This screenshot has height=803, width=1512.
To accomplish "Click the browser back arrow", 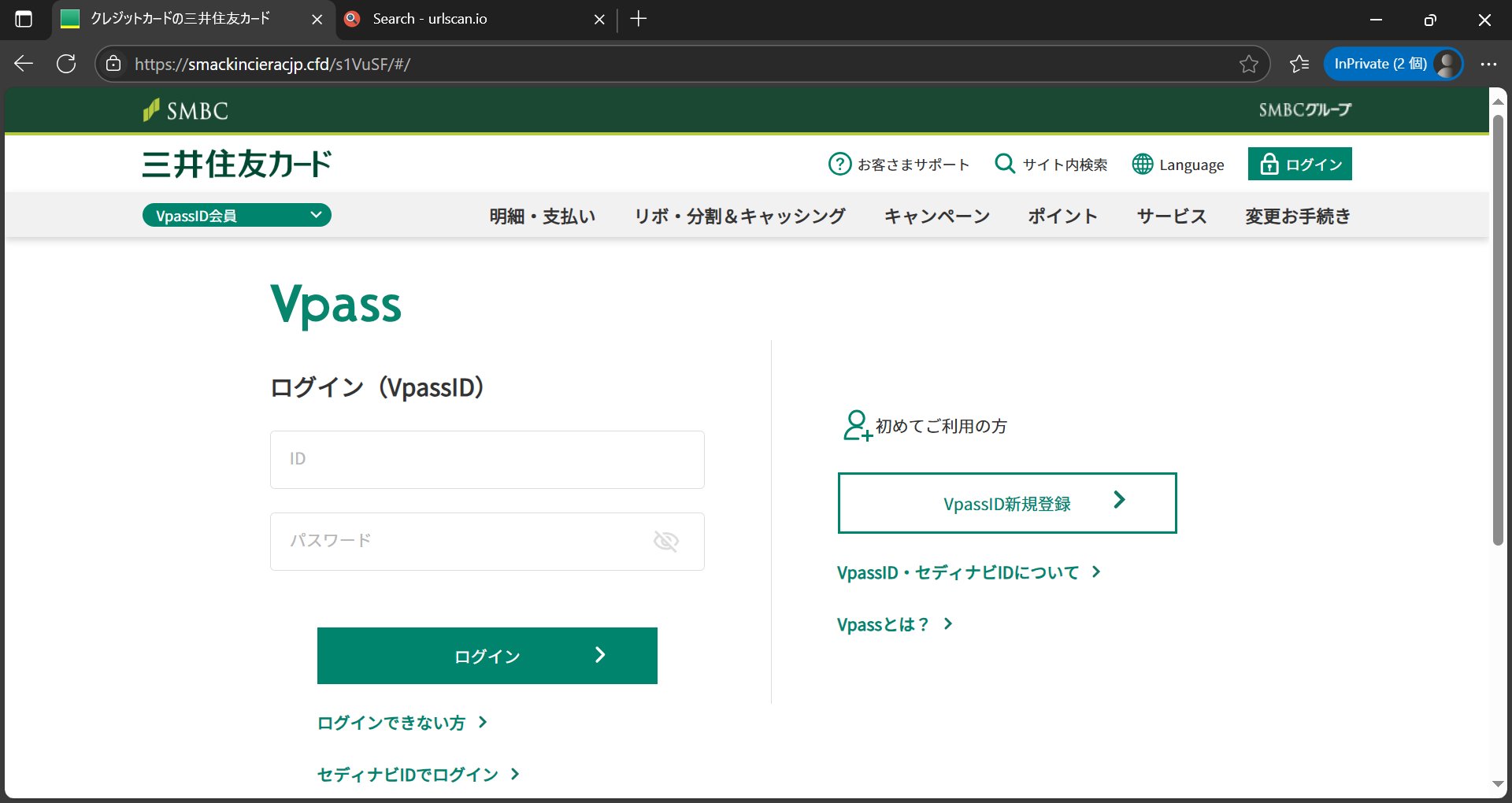I will pyautogui.click(x=24, y=64).
